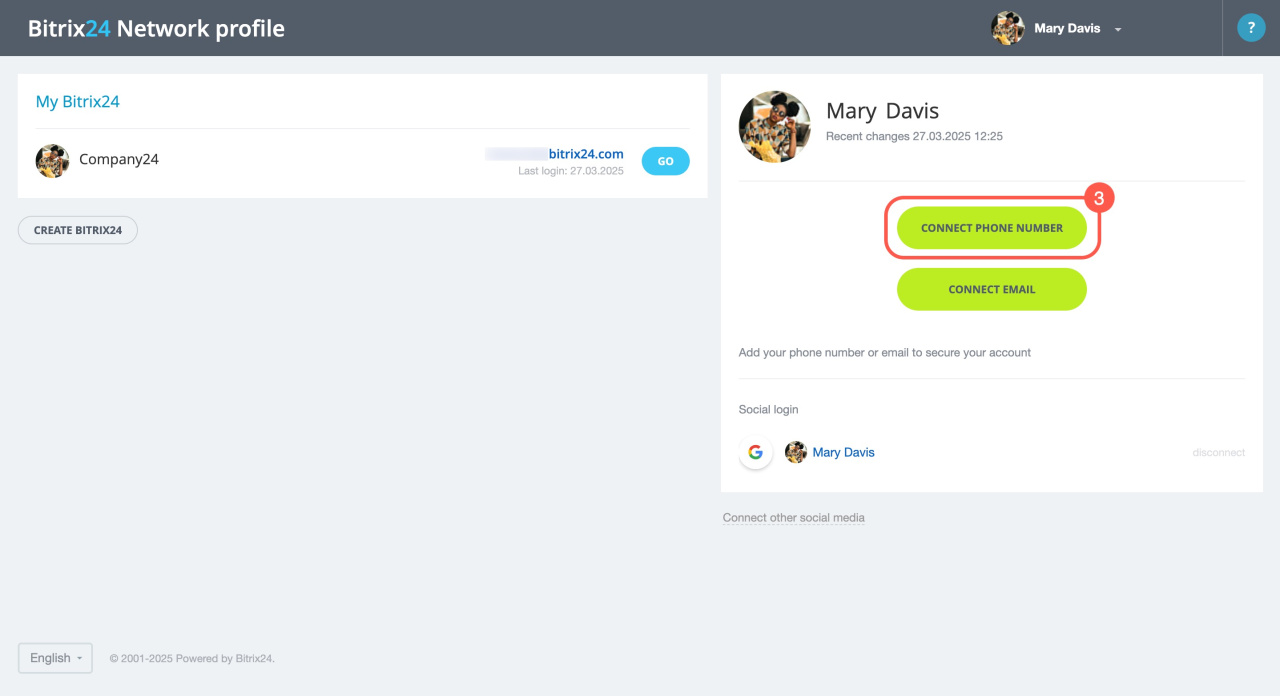
Task: Expand the Mary Davis user menu arrow
Action: [1118, 29]
